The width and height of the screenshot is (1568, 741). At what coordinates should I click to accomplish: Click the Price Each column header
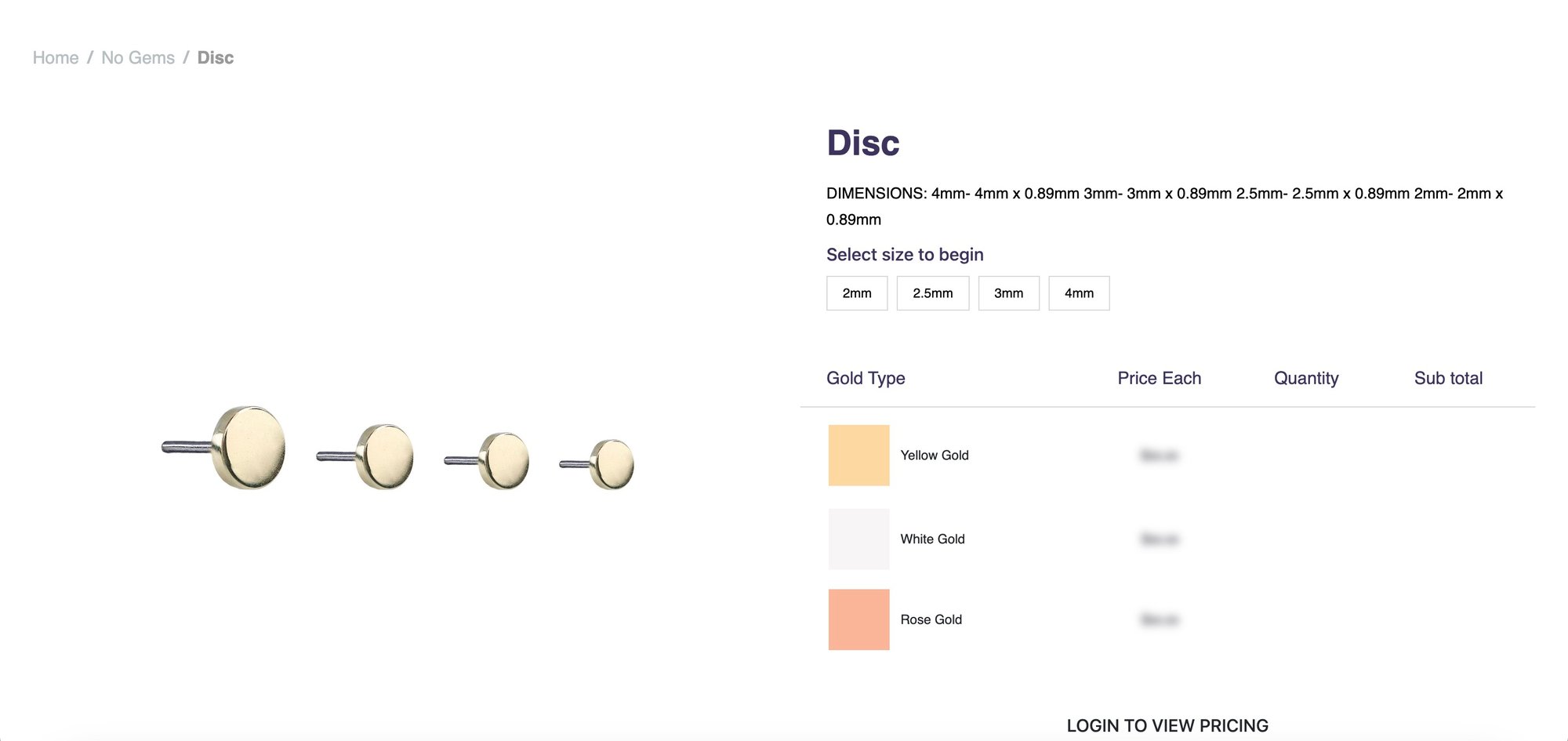[1159, 378]
